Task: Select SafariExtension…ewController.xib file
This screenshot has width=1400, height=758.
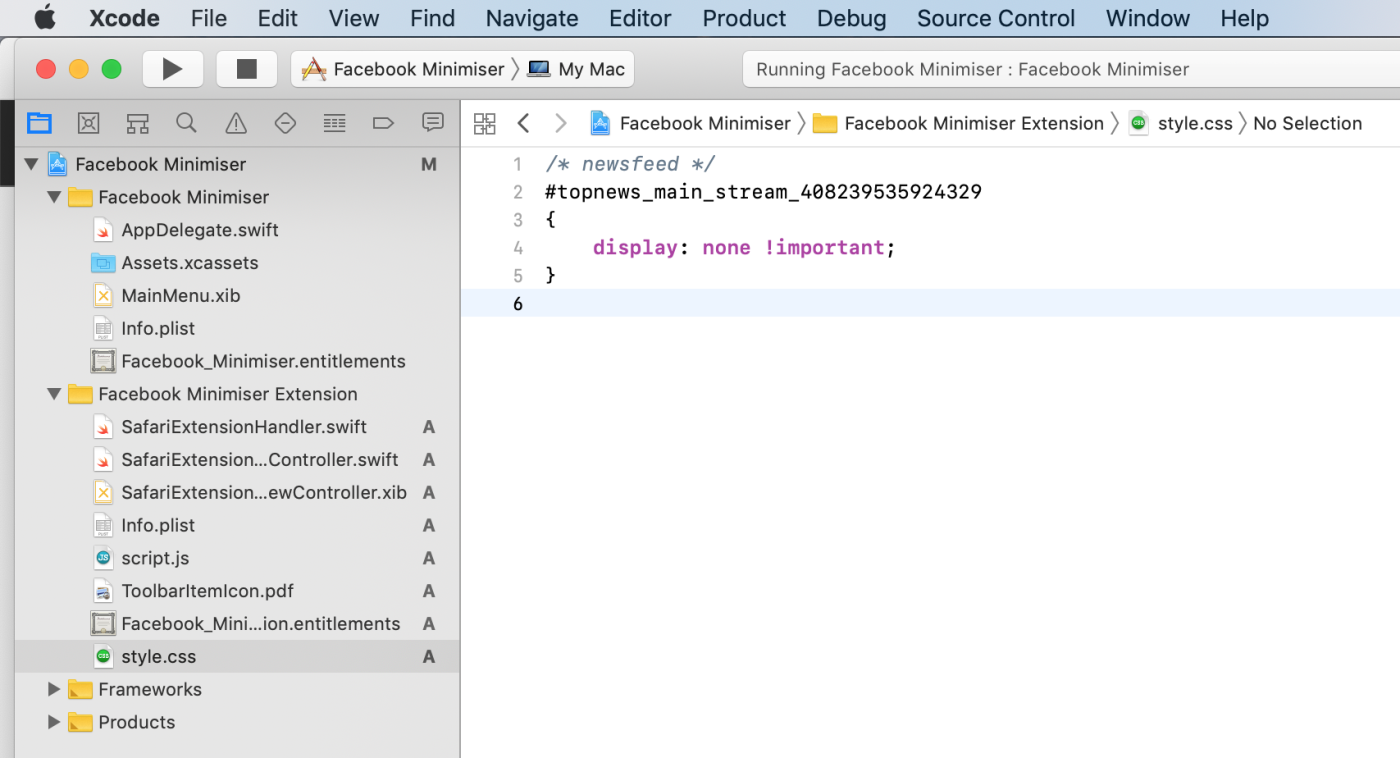Action: (237, 492)
